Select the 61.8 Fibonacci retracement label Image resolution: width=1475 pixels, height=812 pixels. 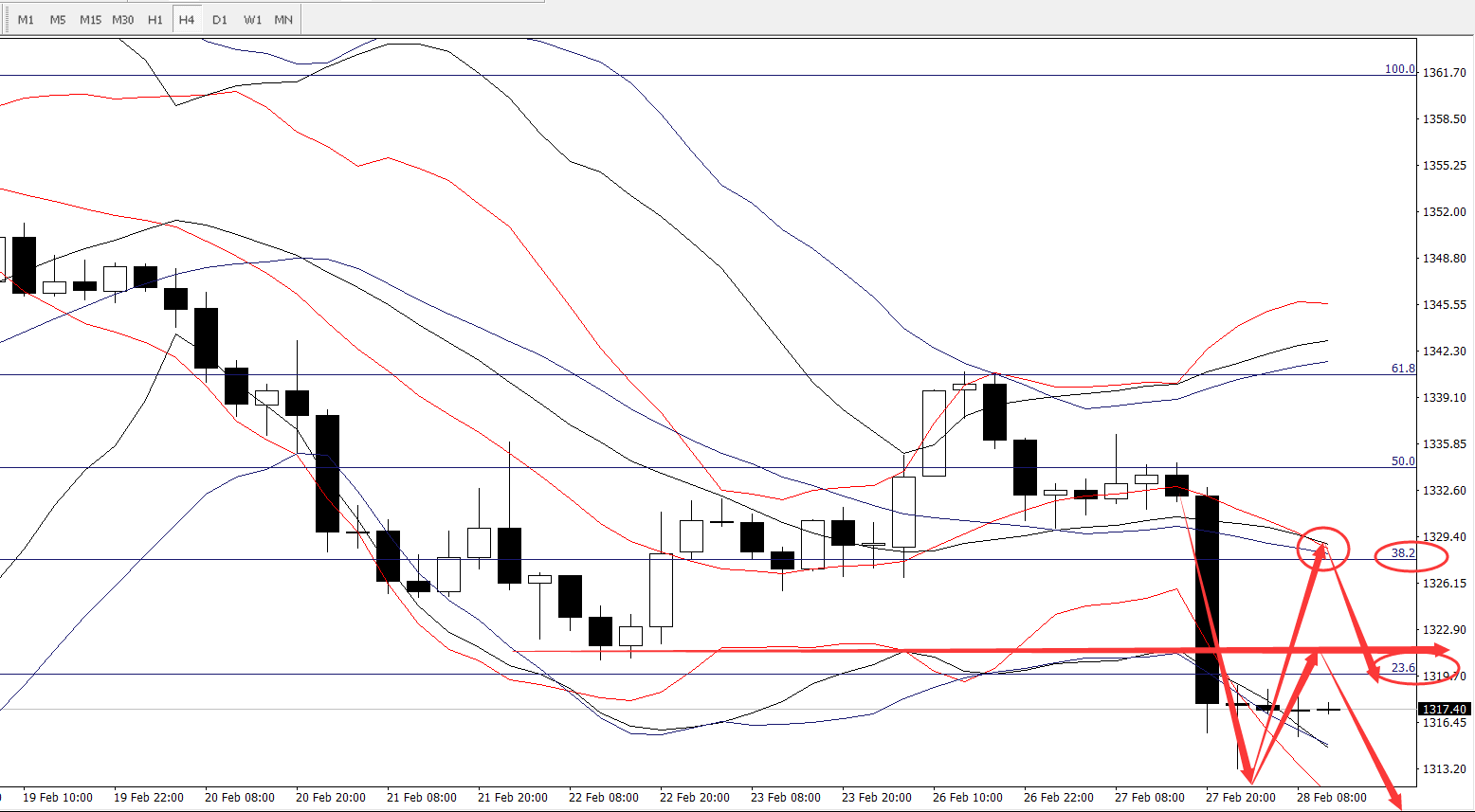point(1403,369)
